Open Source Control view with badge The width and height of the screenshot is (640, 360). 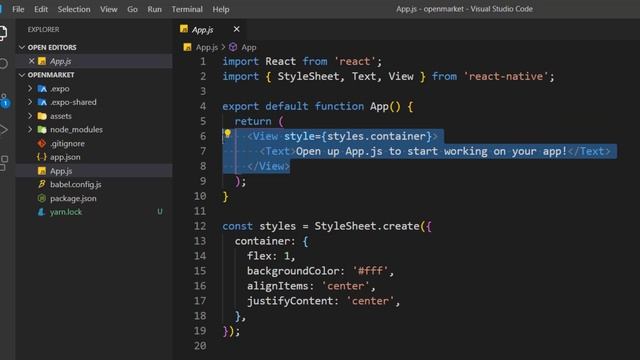(x=4, y=100)
